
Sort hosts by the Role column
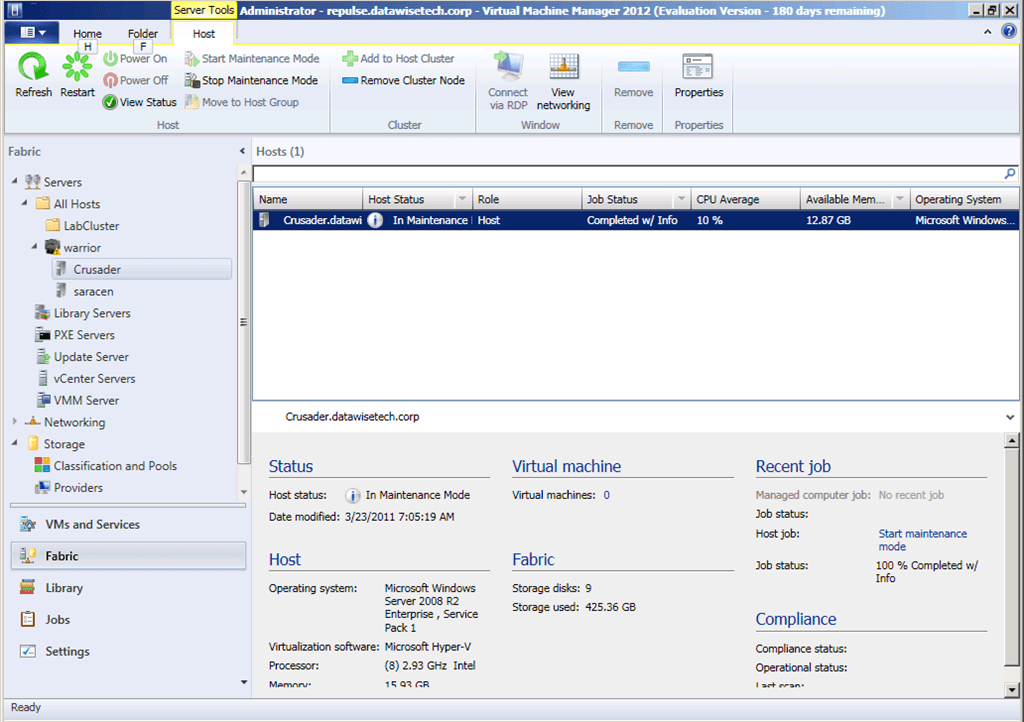[x=526, y=199]
